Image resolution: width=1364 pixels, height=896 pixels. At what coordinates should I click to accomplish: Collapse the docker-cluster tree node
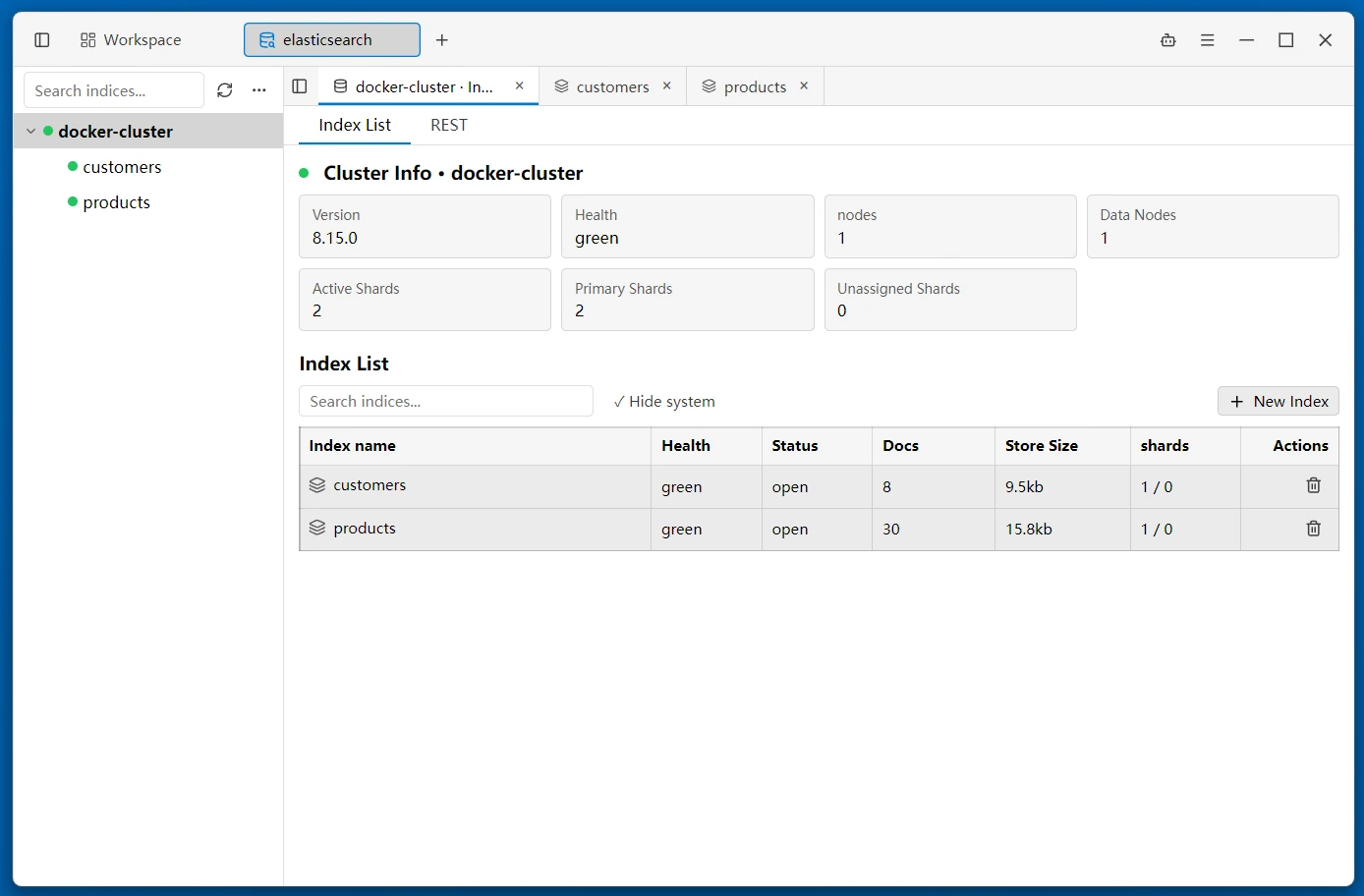pyautogui.click(x=30, y=131)
